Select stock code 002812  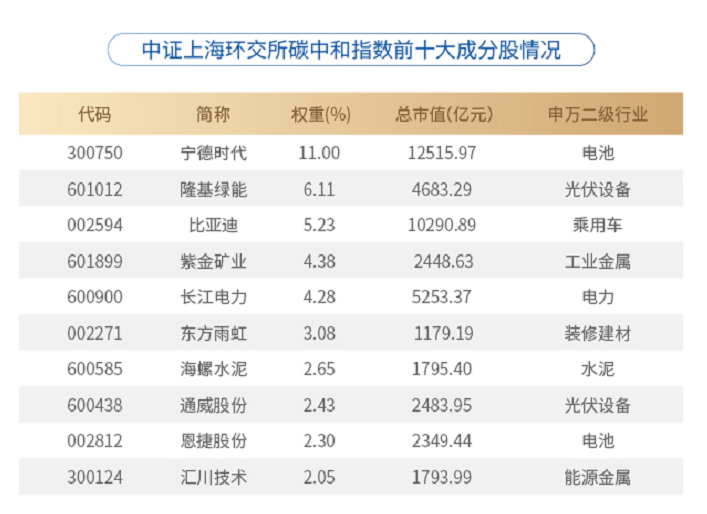click(95, 441)
